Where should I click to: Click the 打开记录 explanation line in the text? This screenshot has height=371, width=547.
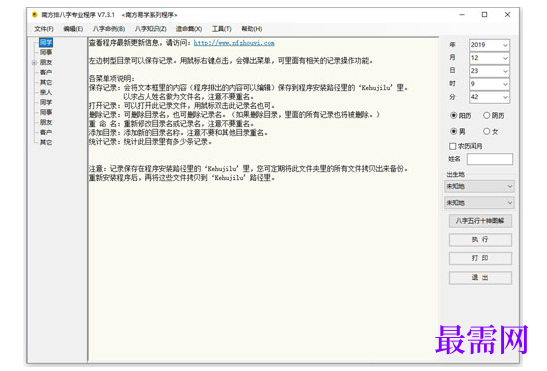pyautogui.click(x=182, y=105)
